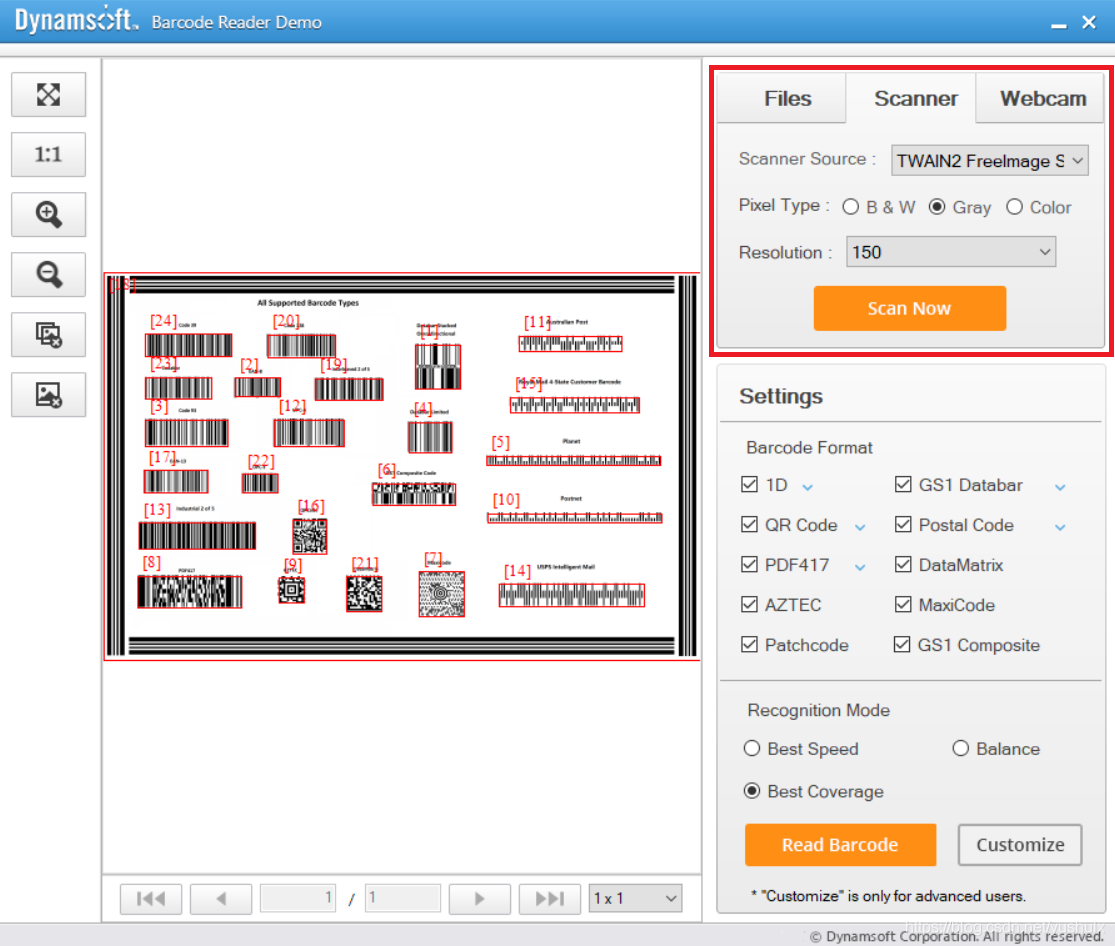The image size is (1115, 946).
Task: Open the Resolution dropdown
Action: coord(951,252)
